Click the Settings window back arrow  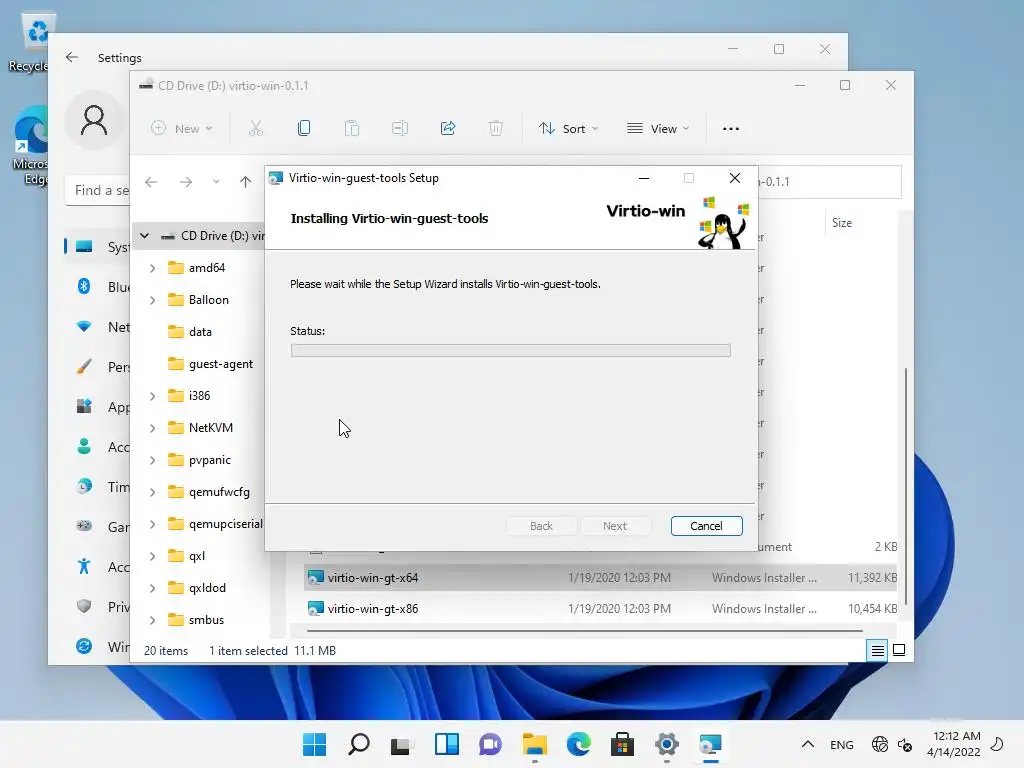72,57
